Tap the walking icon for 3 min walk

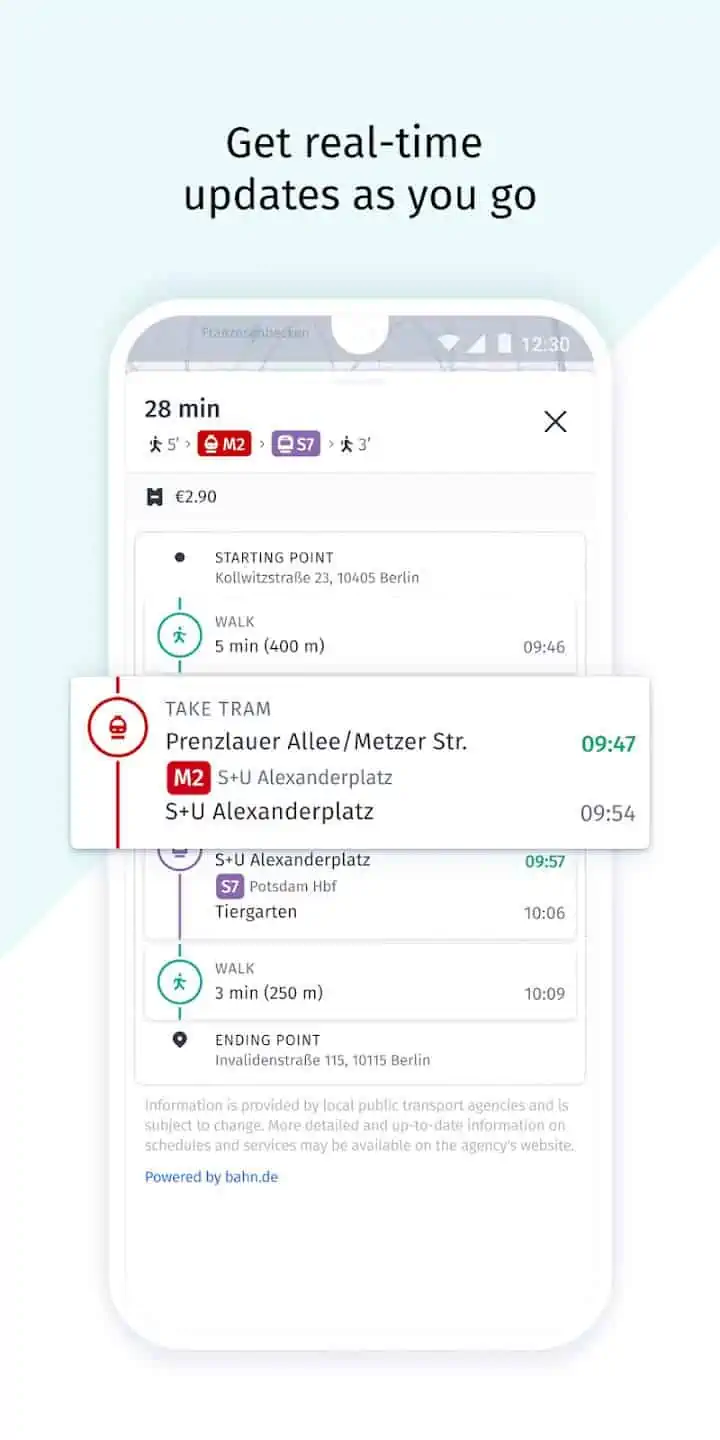[180, 982]
